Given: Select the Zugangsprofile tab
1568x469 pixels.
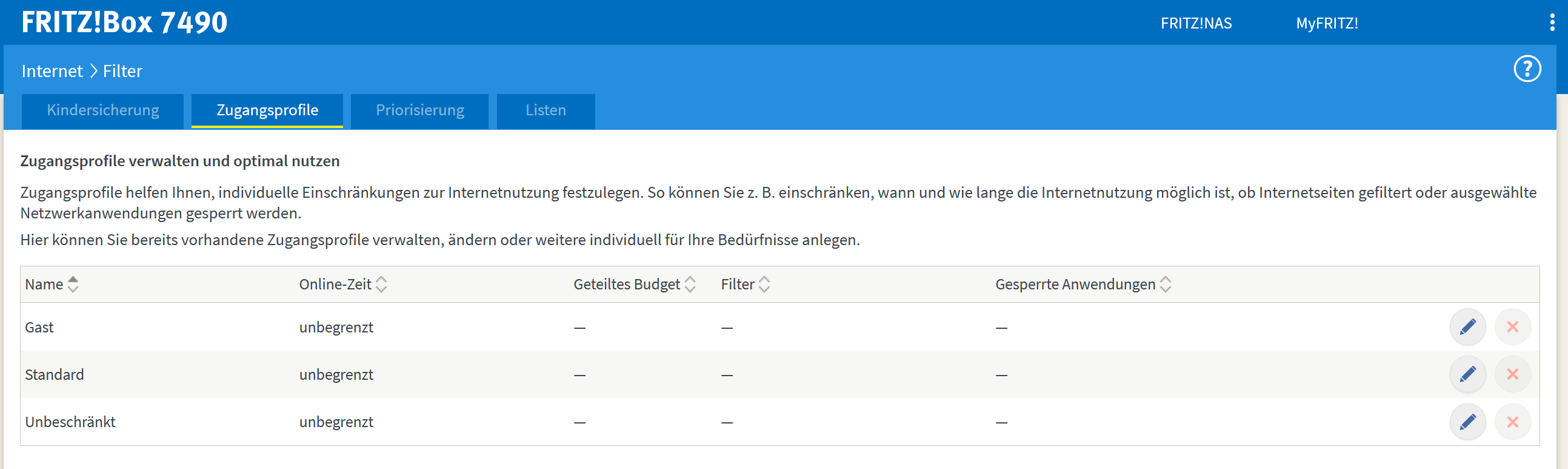Looking at the screenshot, I should click(x=267, y=110).
